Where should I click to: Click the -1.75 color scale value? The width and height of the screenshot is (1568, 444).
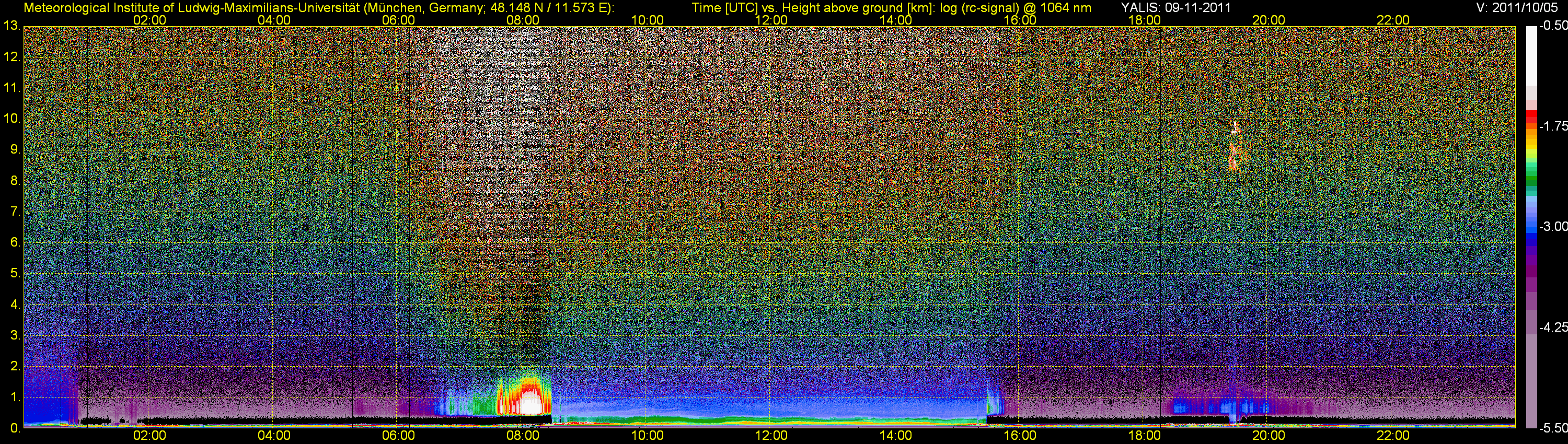tap(1553, 126)
